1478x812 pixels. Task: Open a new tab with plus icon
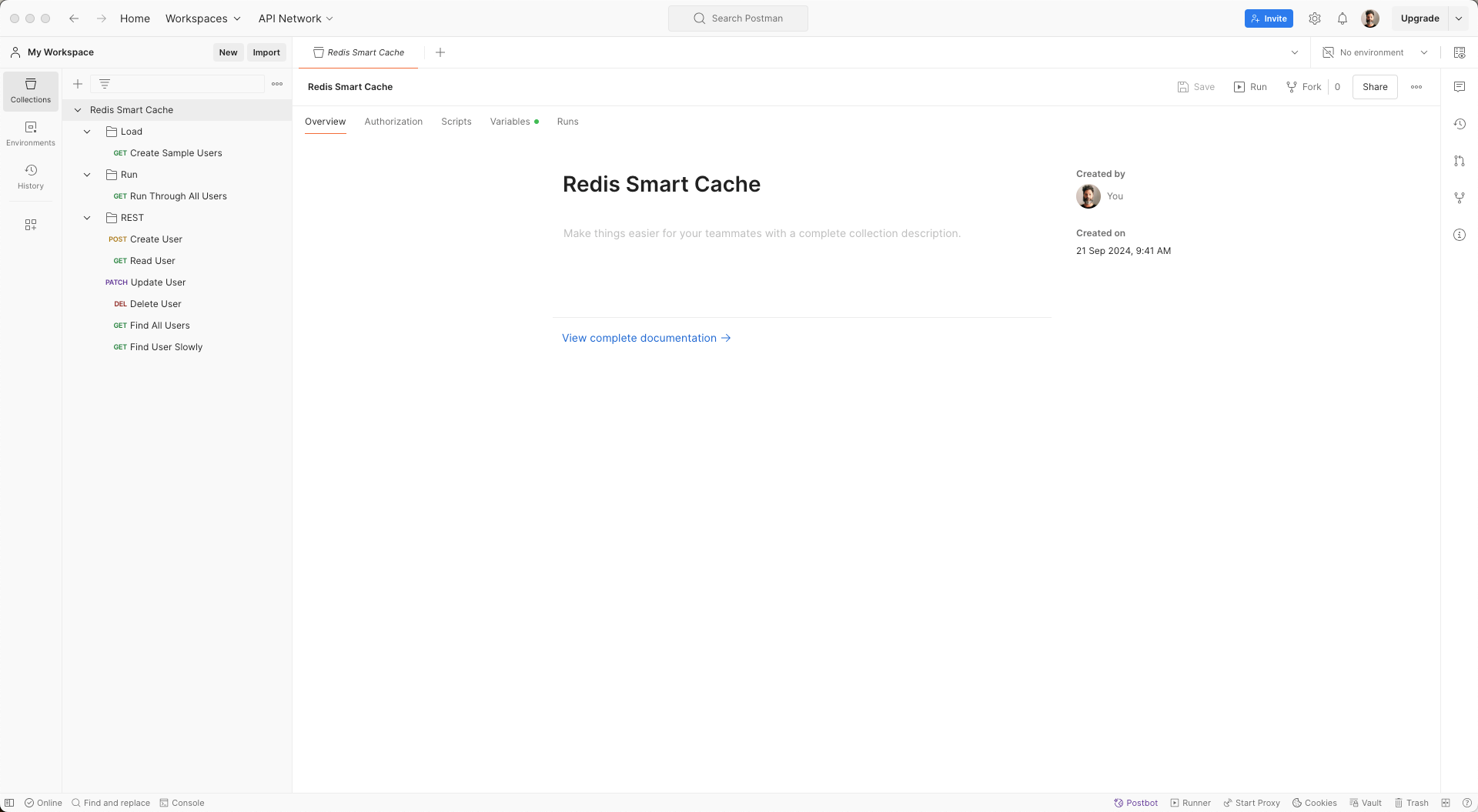click(x=440, y=52)
